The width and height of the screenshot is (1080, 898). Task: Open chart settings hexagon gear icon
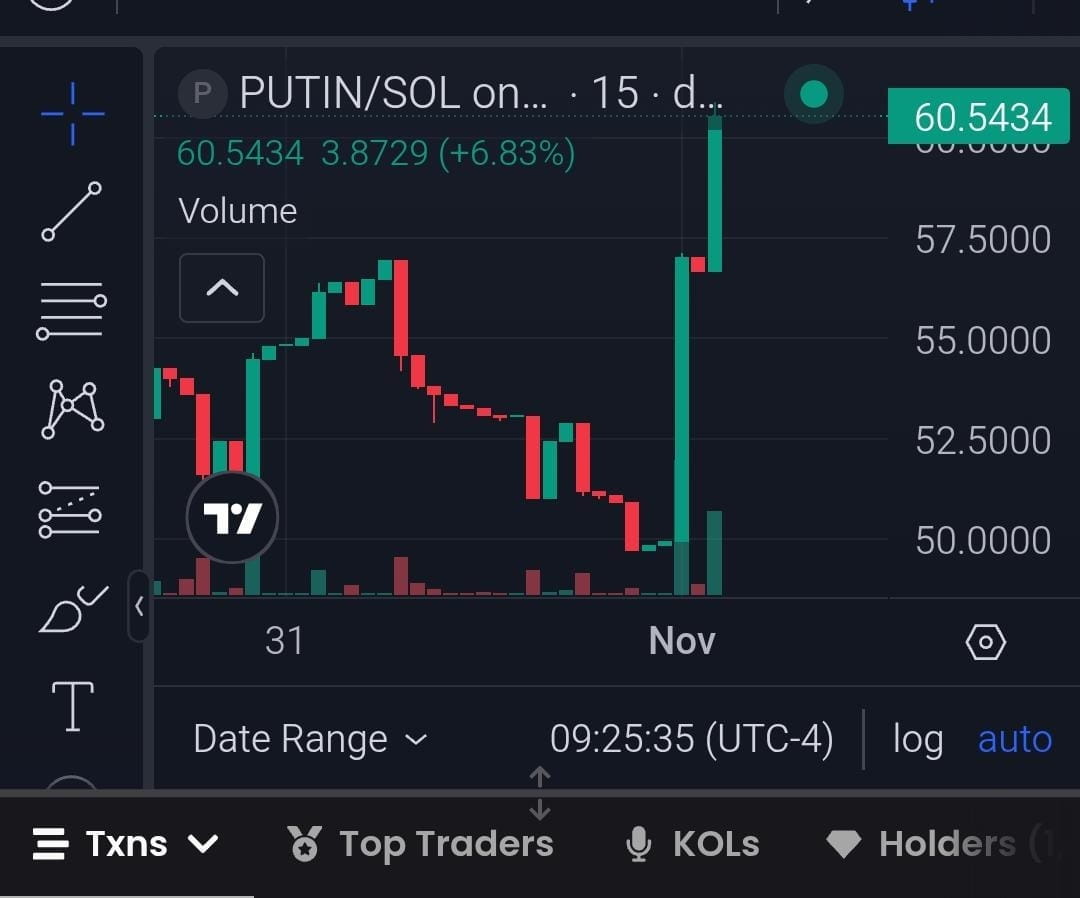coord(986,642)
